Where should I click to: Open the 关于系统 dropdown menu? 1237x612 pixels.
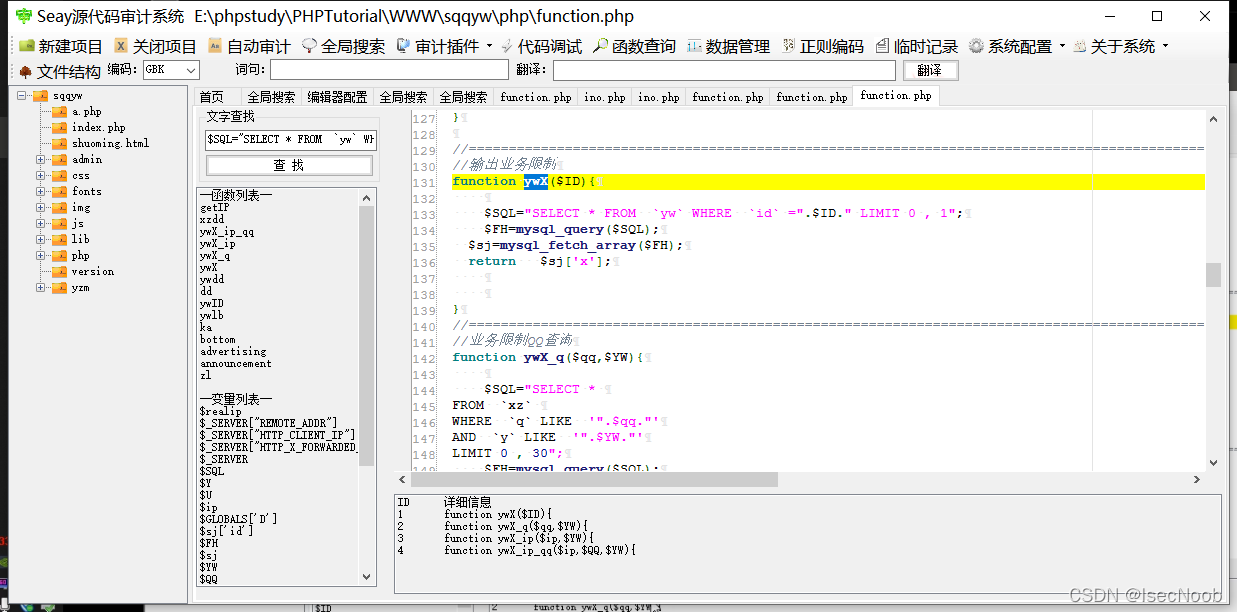(1119, 46)
